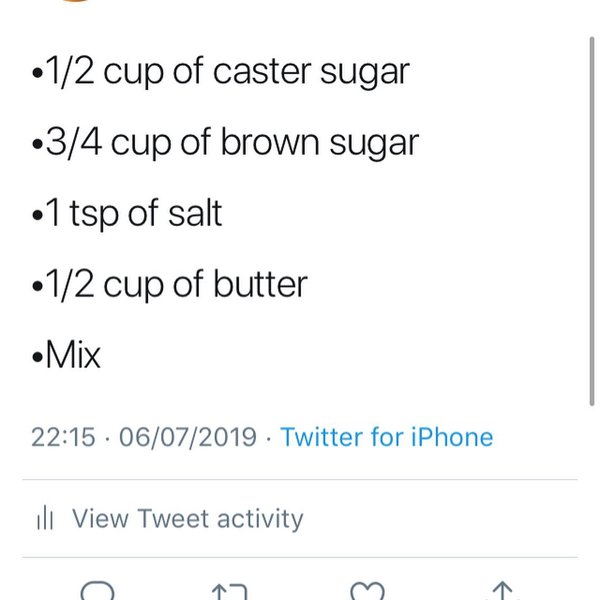Click blank area right of View Tweet activity

(450, 518)
